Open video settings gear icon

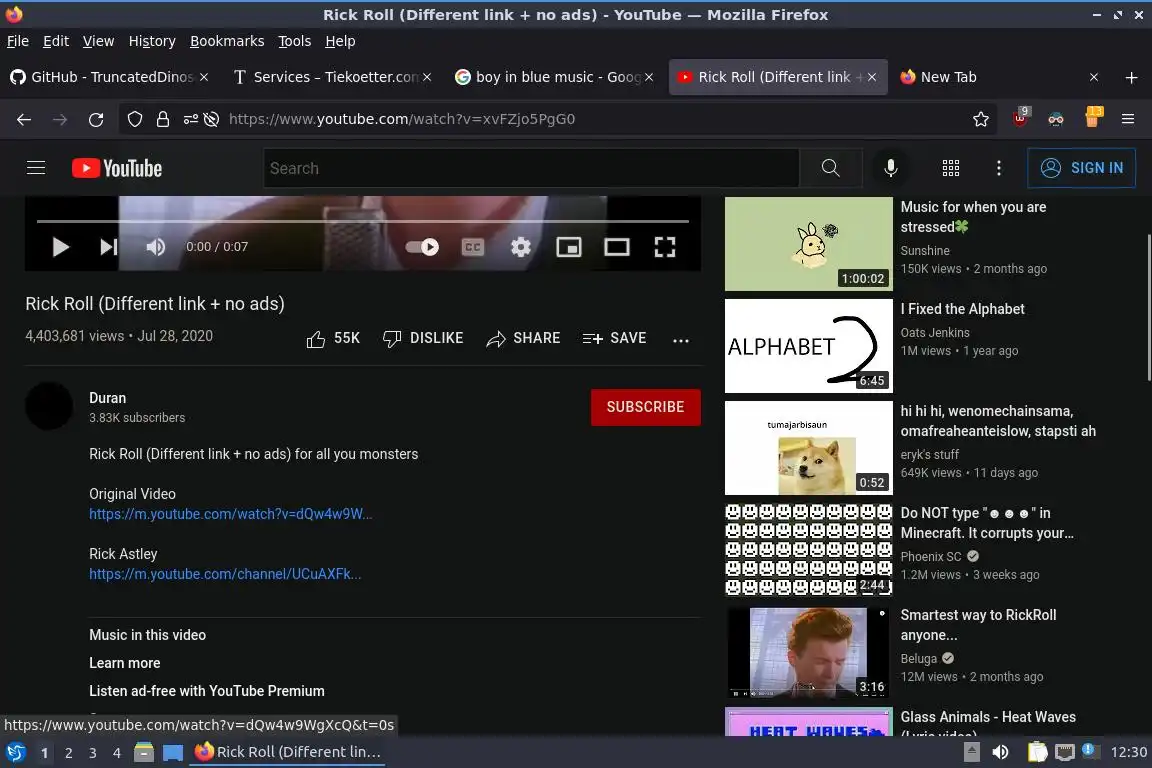521,247
